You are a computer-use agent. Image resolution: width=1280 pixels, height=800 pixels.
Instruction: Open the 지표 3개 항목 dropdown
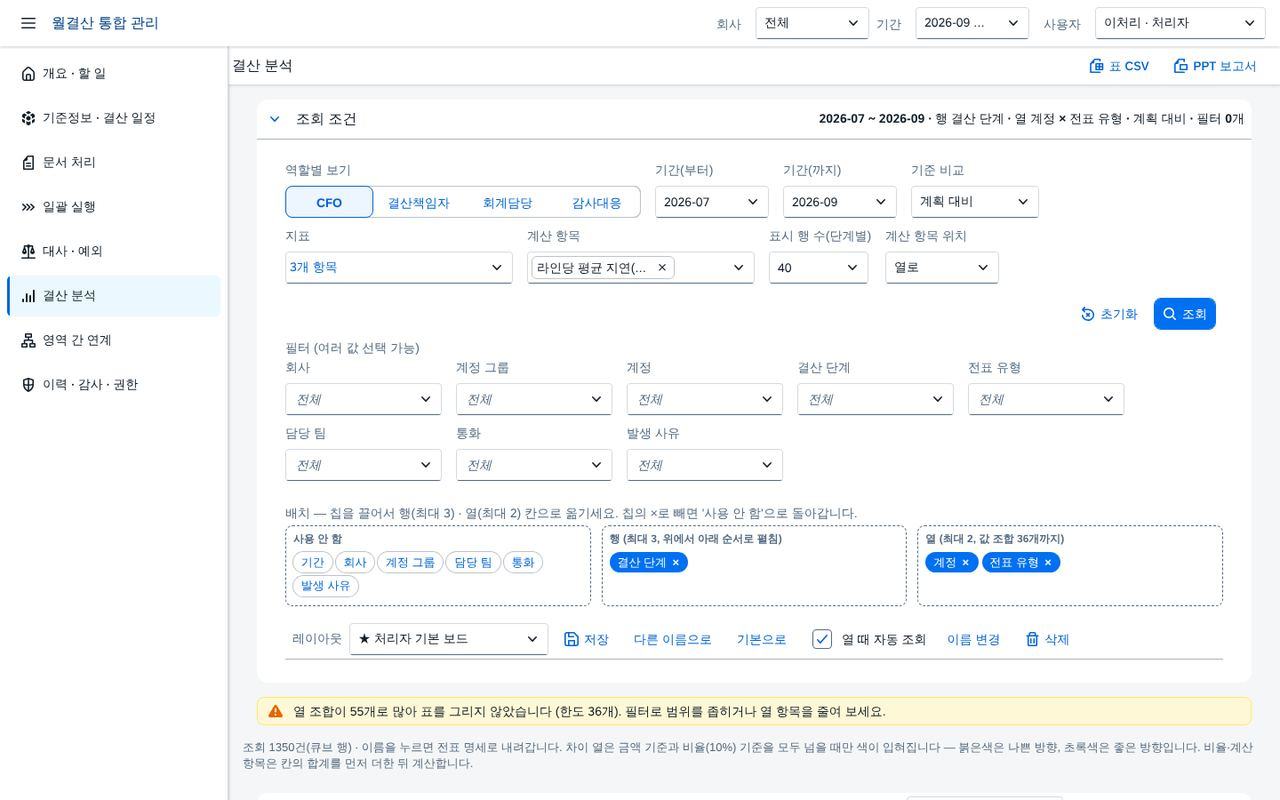pos(399,268)
